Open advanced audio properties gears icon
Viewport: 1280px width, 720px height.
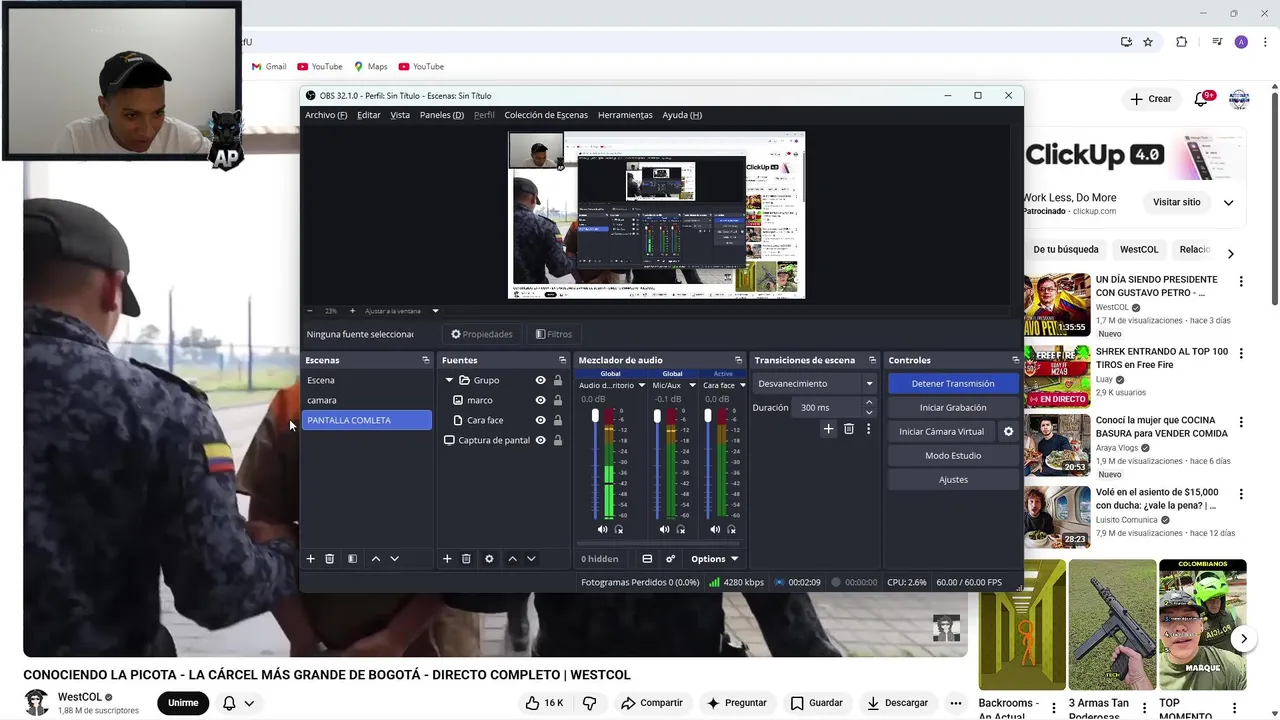click(x=670, y=559)
